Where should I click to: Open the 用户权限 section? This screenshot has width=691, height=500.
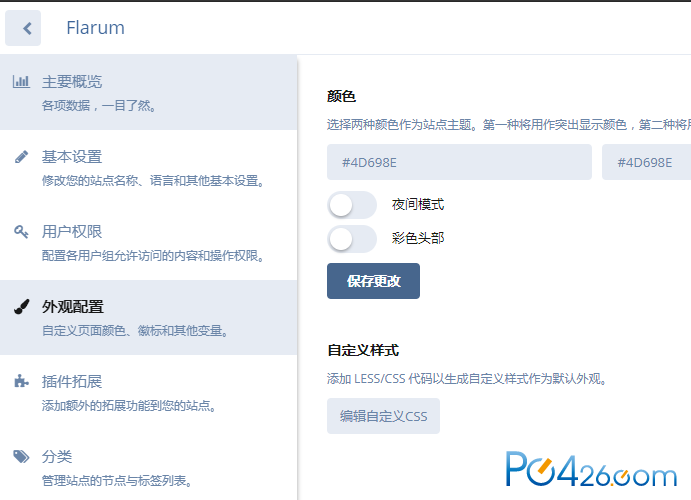[x=149, y=242]
